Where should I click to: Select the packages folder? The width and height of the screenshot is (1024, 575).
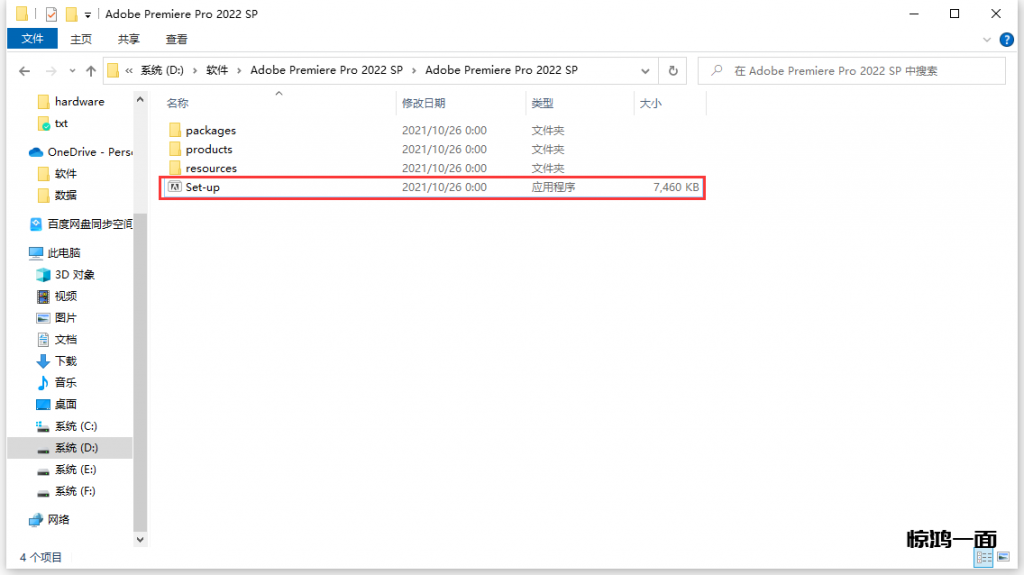tap(210, 130)
